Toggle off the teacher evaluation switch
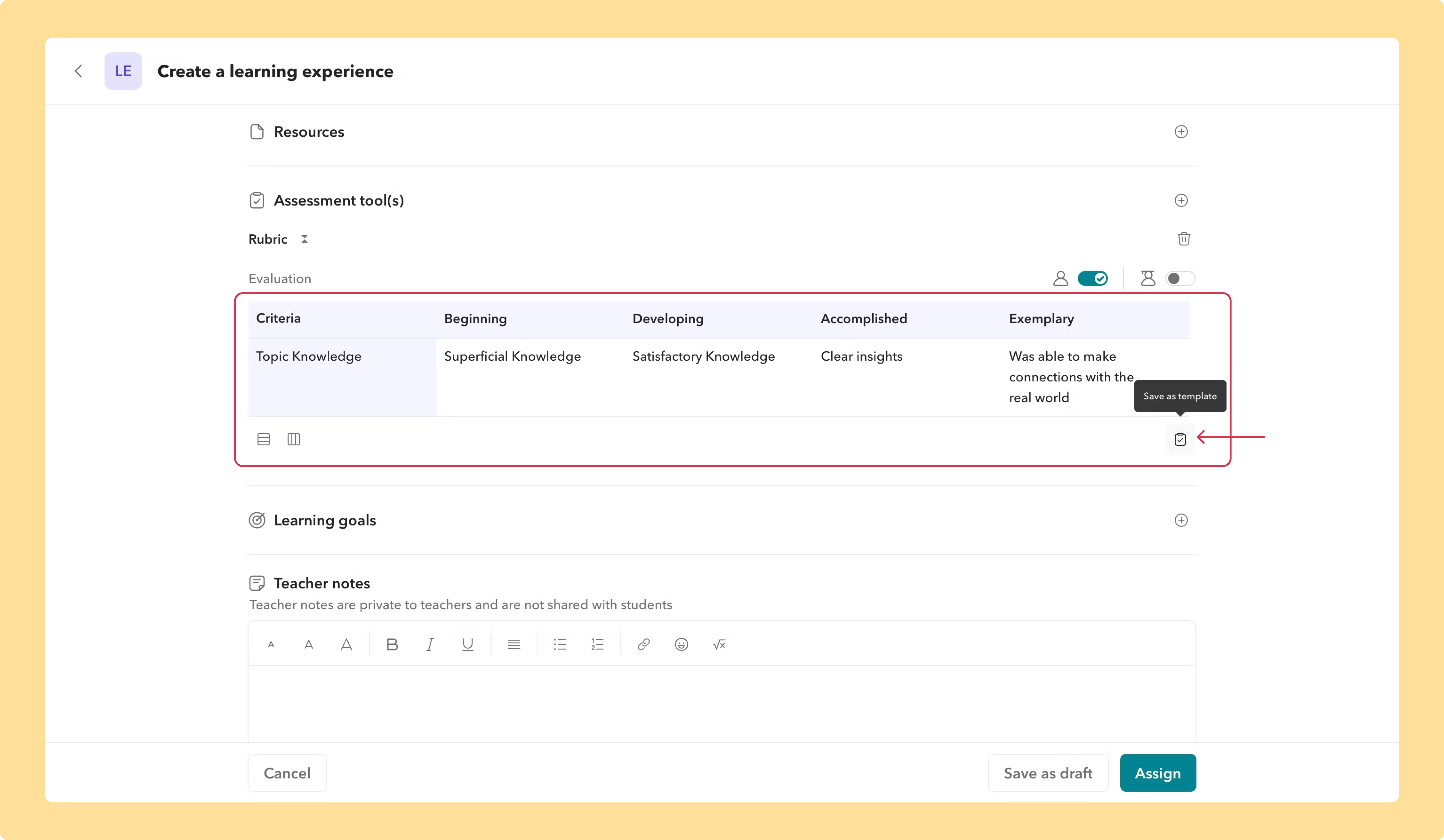The image size is (1444, 840). (1093, 278)
